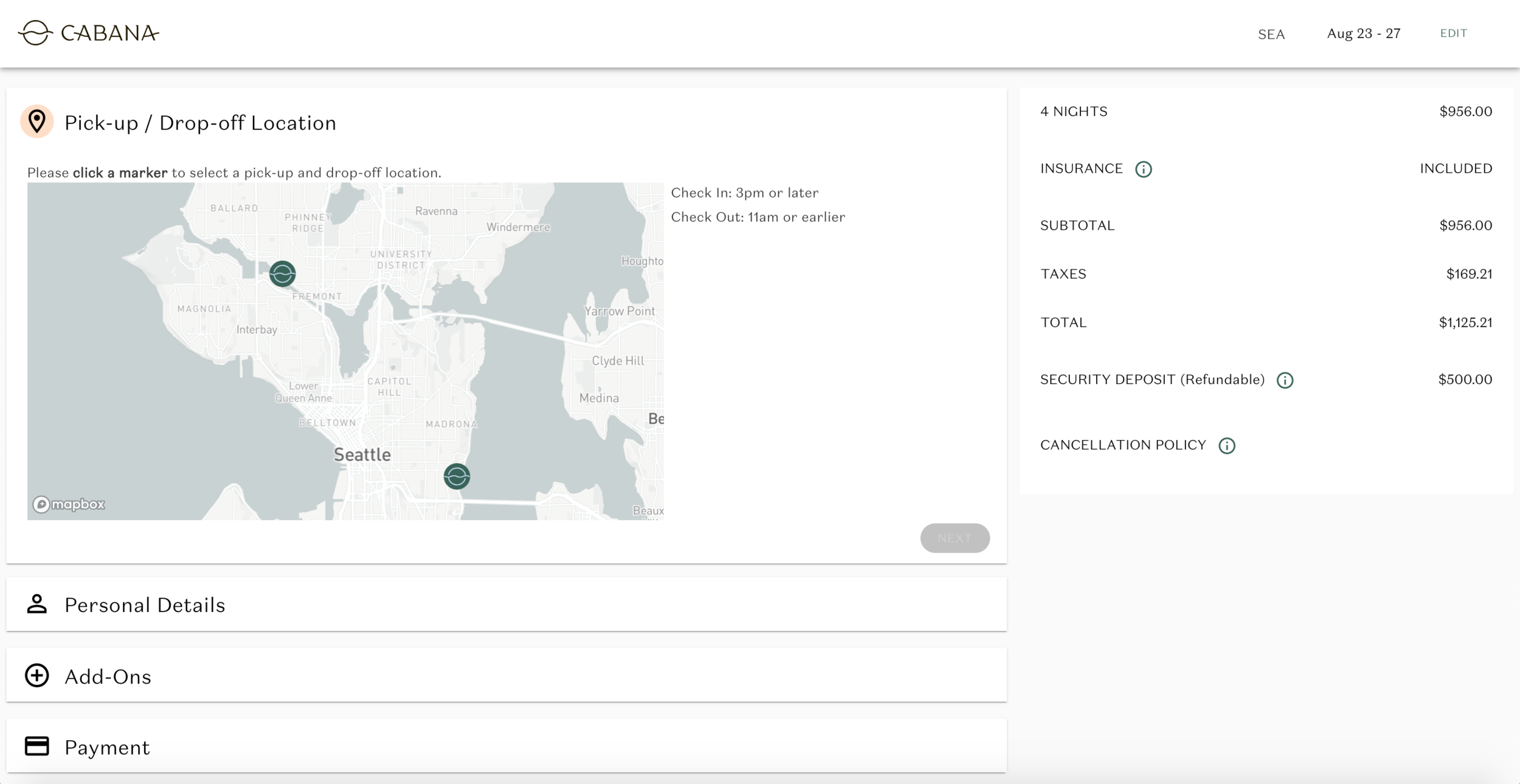This screenshot has height=784, width=1520.
Task: Select the map marker south of Madrona
Action: point(457,476)
